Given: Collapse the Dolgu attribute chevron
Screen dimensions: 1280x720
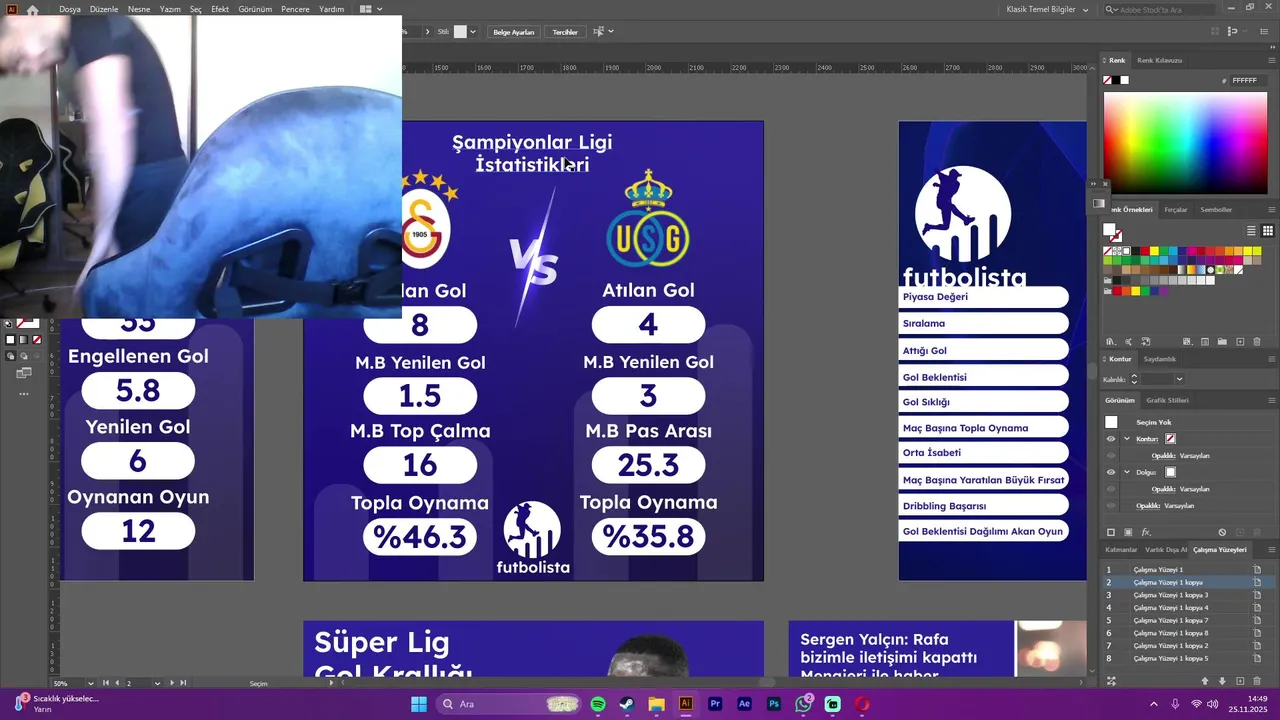Looking at the screenshot, I should point(1127,472).
